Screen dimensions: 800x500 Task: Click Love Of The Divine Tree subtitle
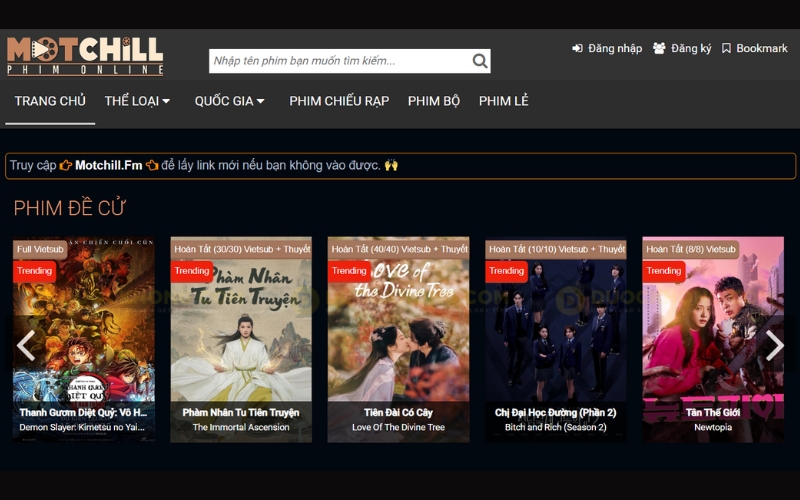tap(398, 428)
